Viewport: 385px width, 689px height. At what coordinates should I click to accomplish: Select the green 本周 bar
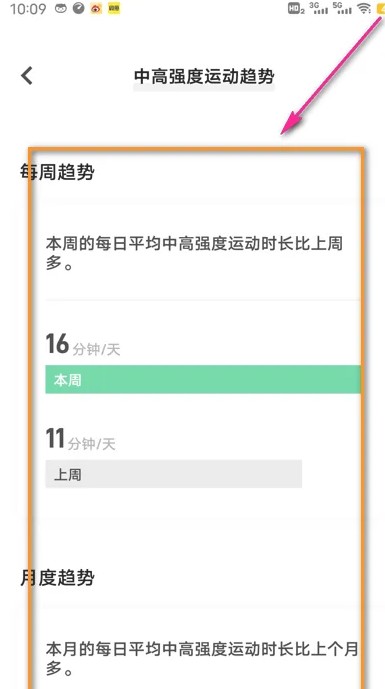point(203,379)
